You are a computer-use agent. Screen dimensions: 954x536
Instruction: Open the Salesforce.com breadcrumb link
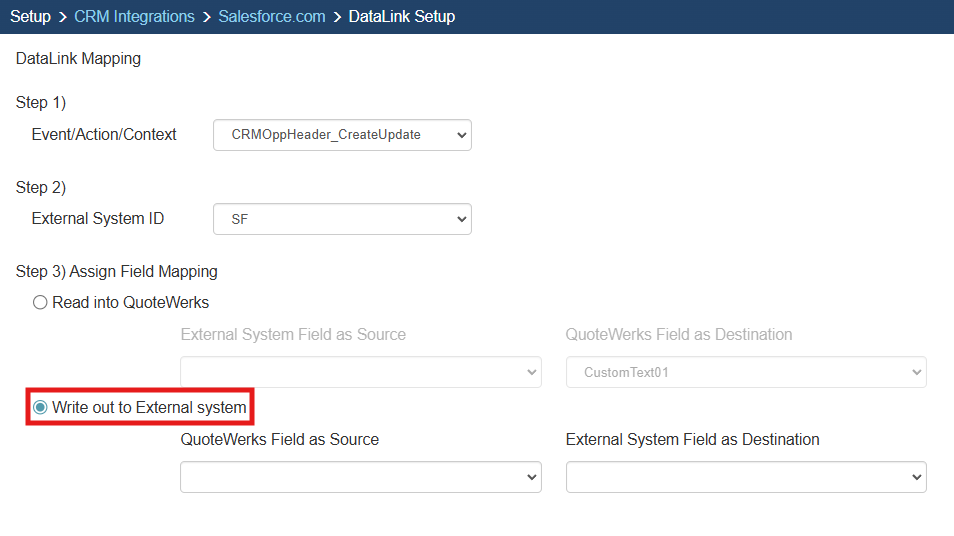tap(272, 16)
